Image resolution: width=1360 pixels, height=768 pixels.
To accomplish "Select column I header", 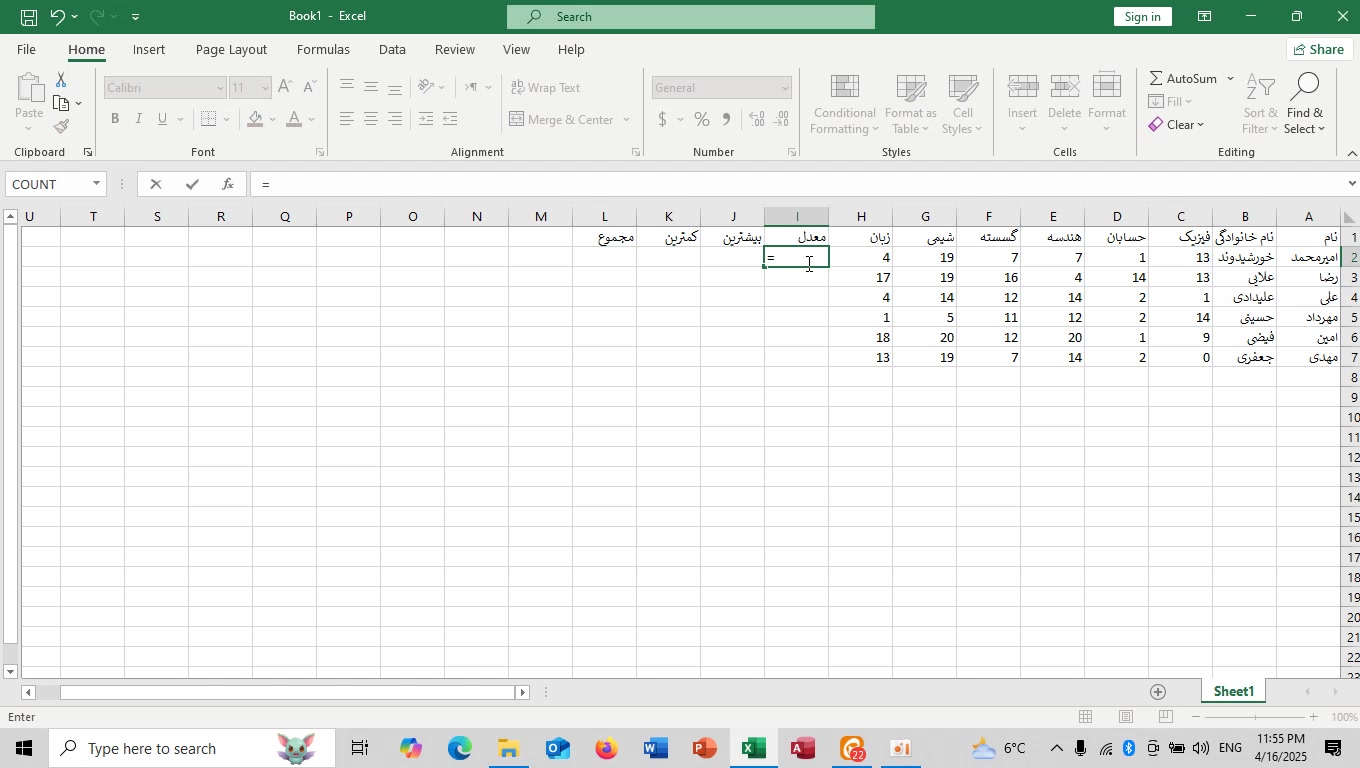I will point(797,217).
